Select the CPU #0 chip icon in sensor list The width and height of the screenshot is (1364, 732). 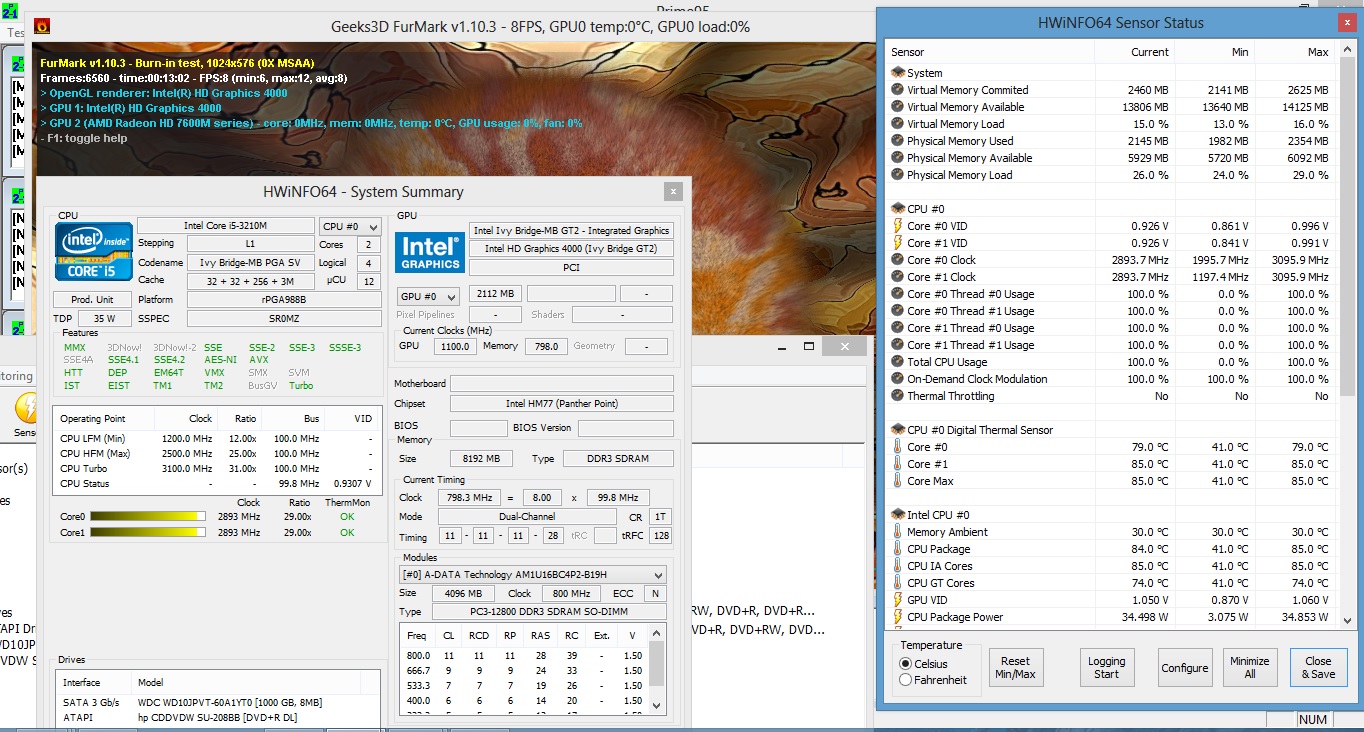[898, 209]
